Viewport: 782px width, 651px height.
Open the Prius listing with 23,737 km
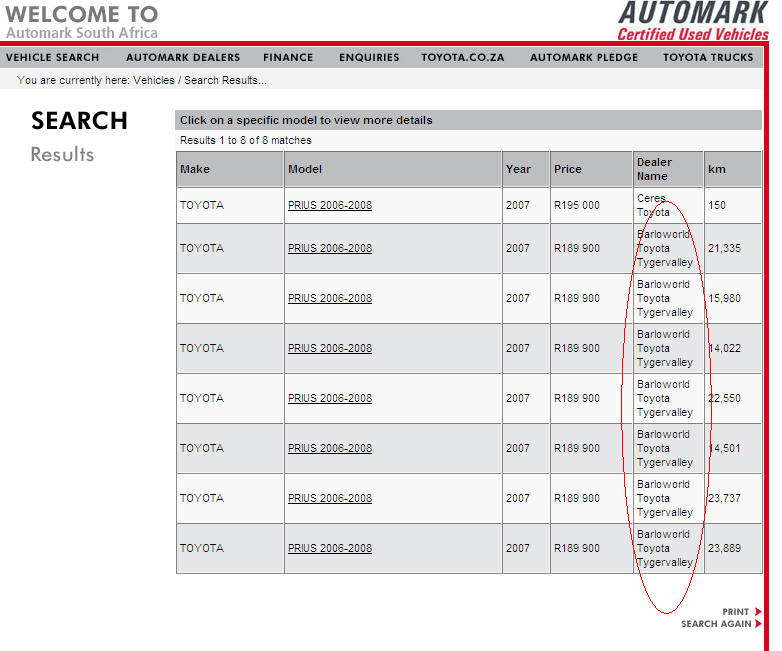tap(330, 498)
